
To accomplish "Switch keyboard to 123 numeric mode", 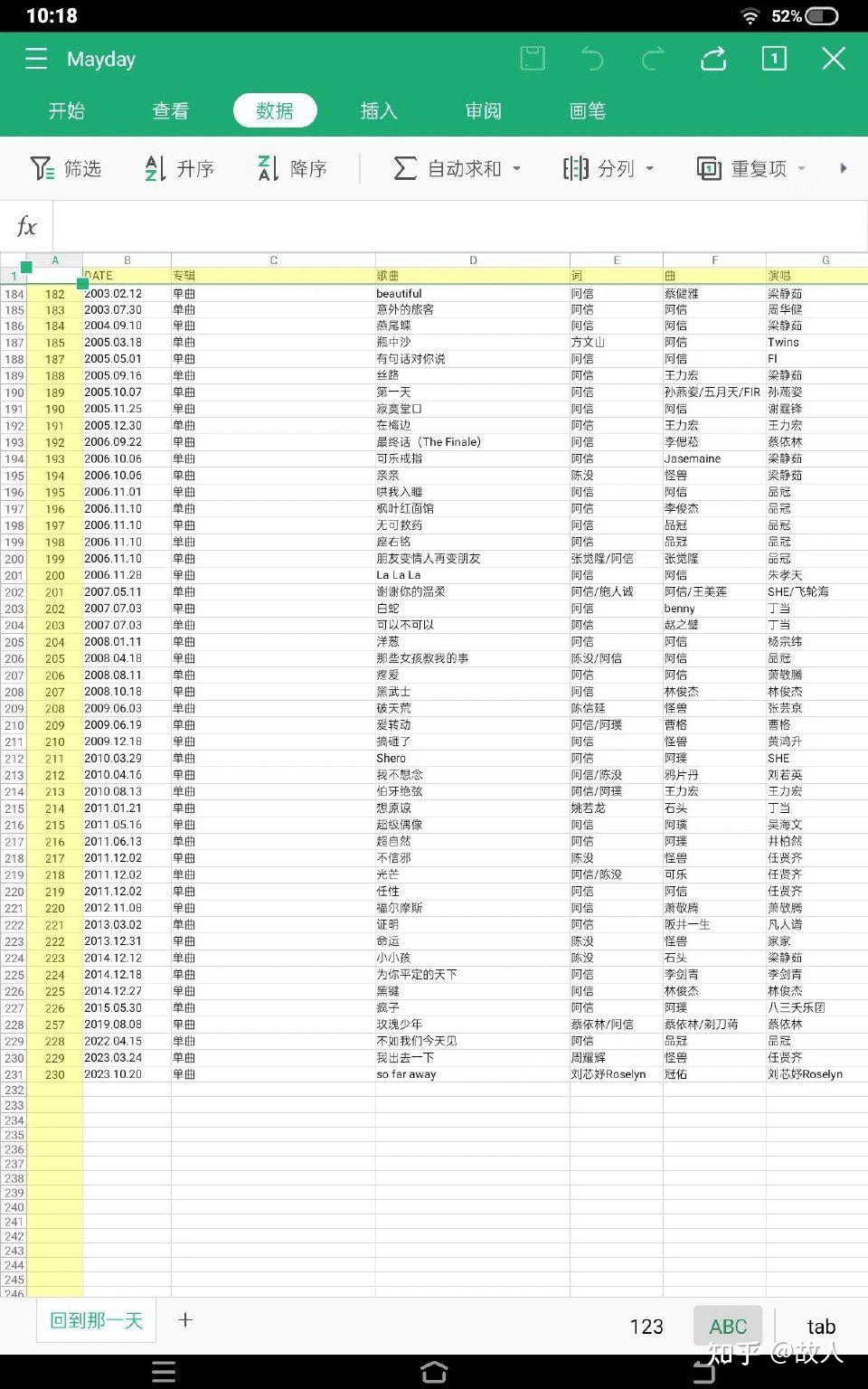I will coord(646,1326).
